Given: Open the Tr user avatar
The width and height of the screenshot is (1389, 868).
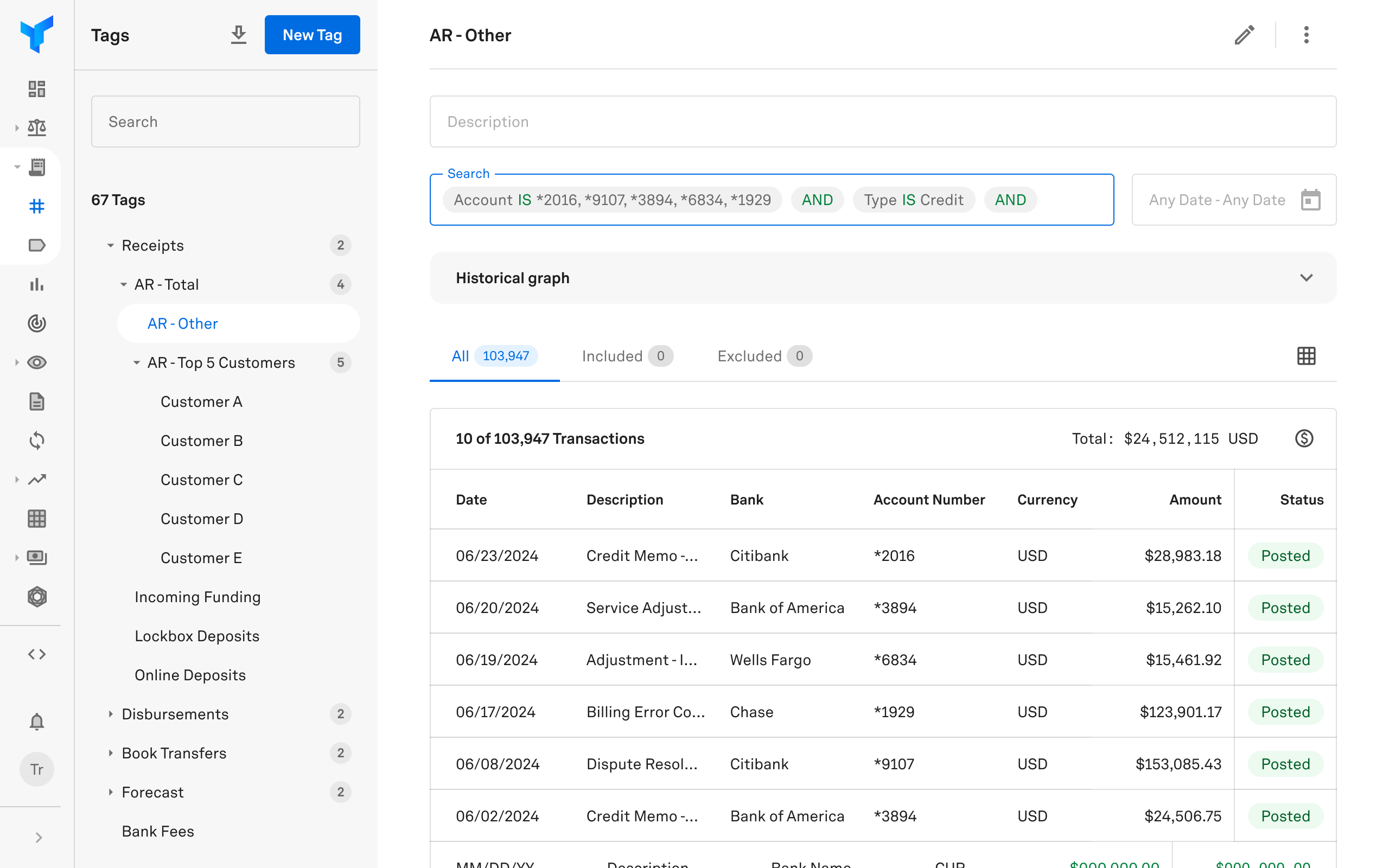Looking at the screenshot, I should (x=37, y=769).
